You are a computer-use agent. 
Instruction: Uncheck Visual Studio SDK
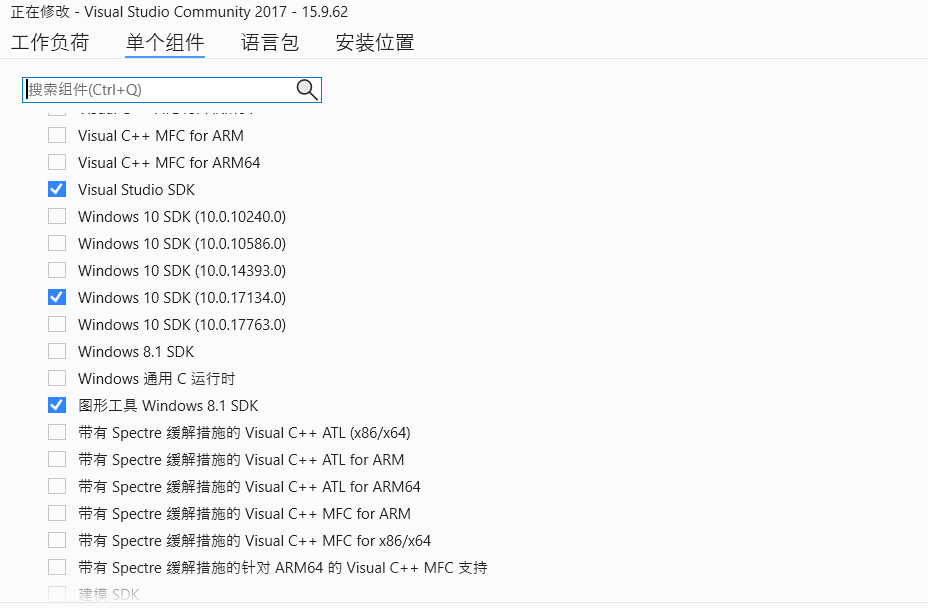coord(57,189)
